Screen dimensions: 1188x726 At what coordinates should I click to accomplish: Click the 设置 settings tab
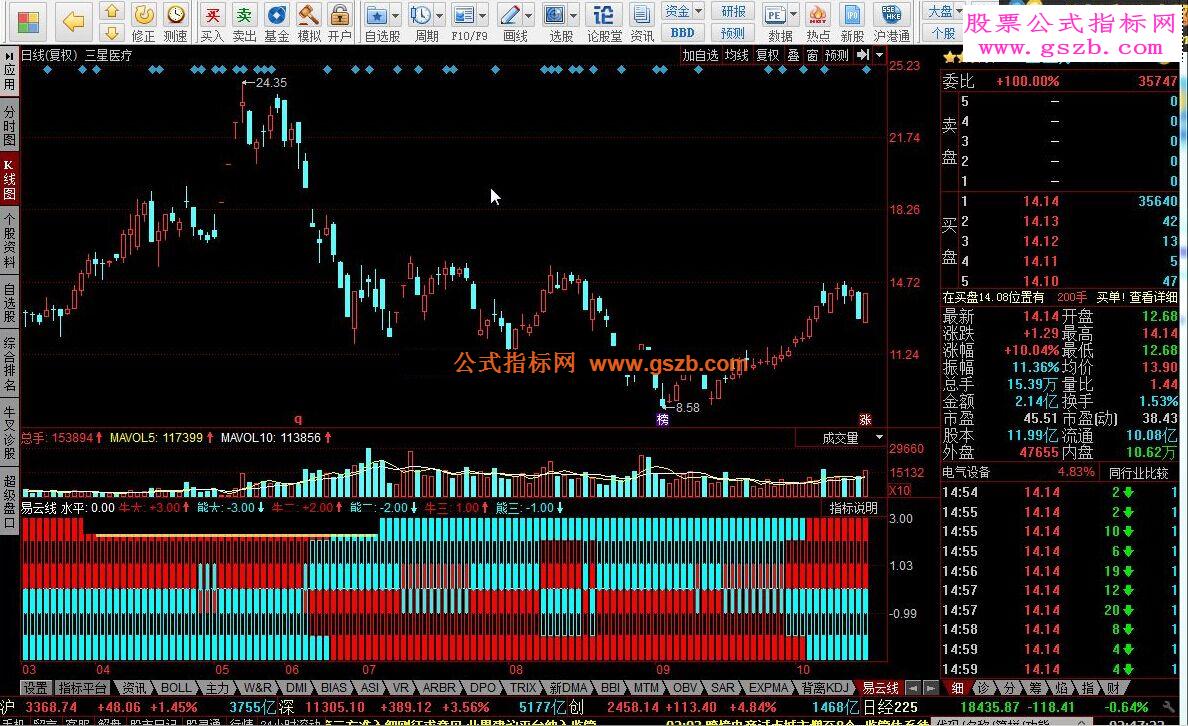(x=35, y=688)
